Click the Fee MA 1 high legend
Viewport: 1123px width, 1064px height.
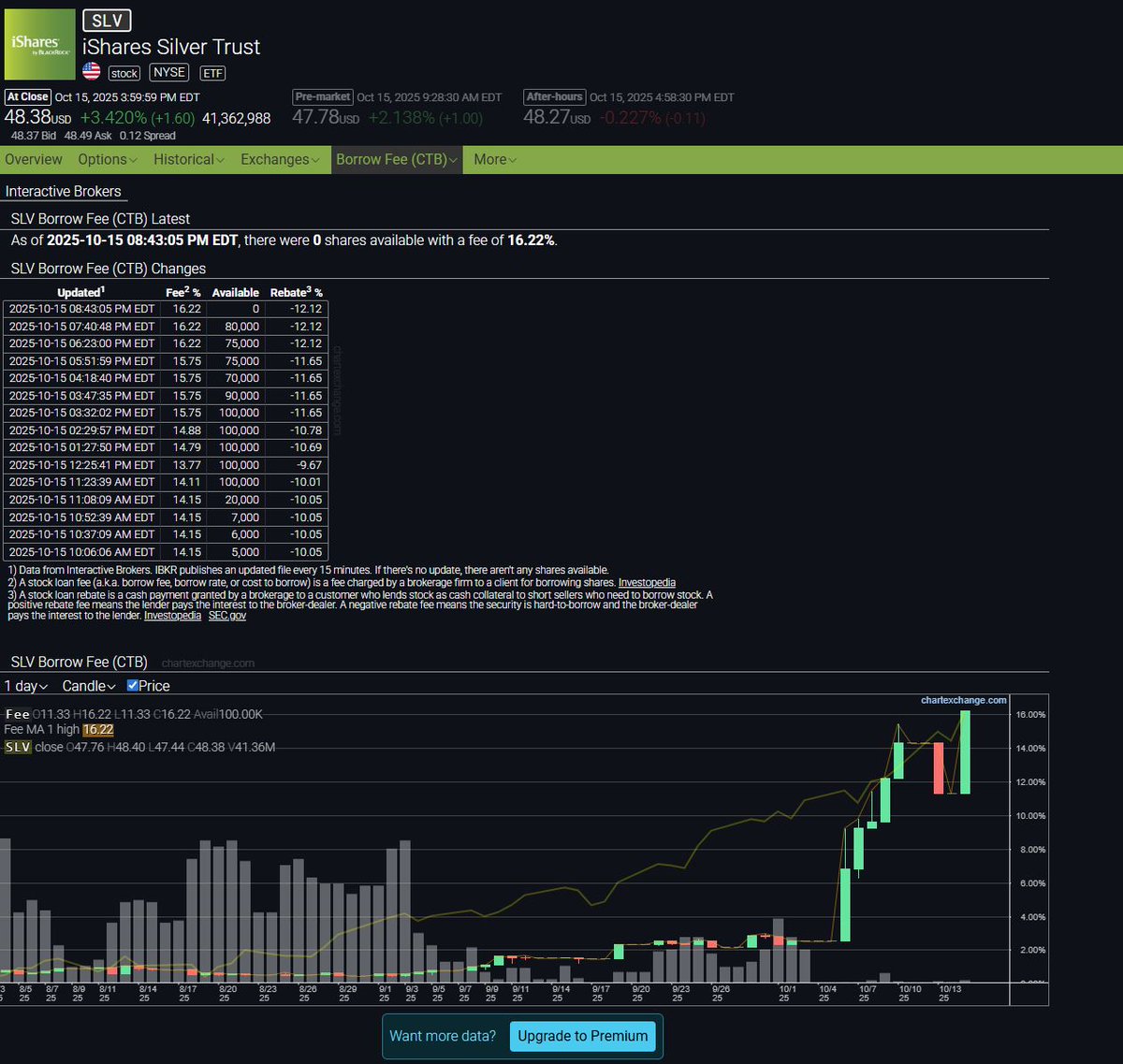(59, 729)
